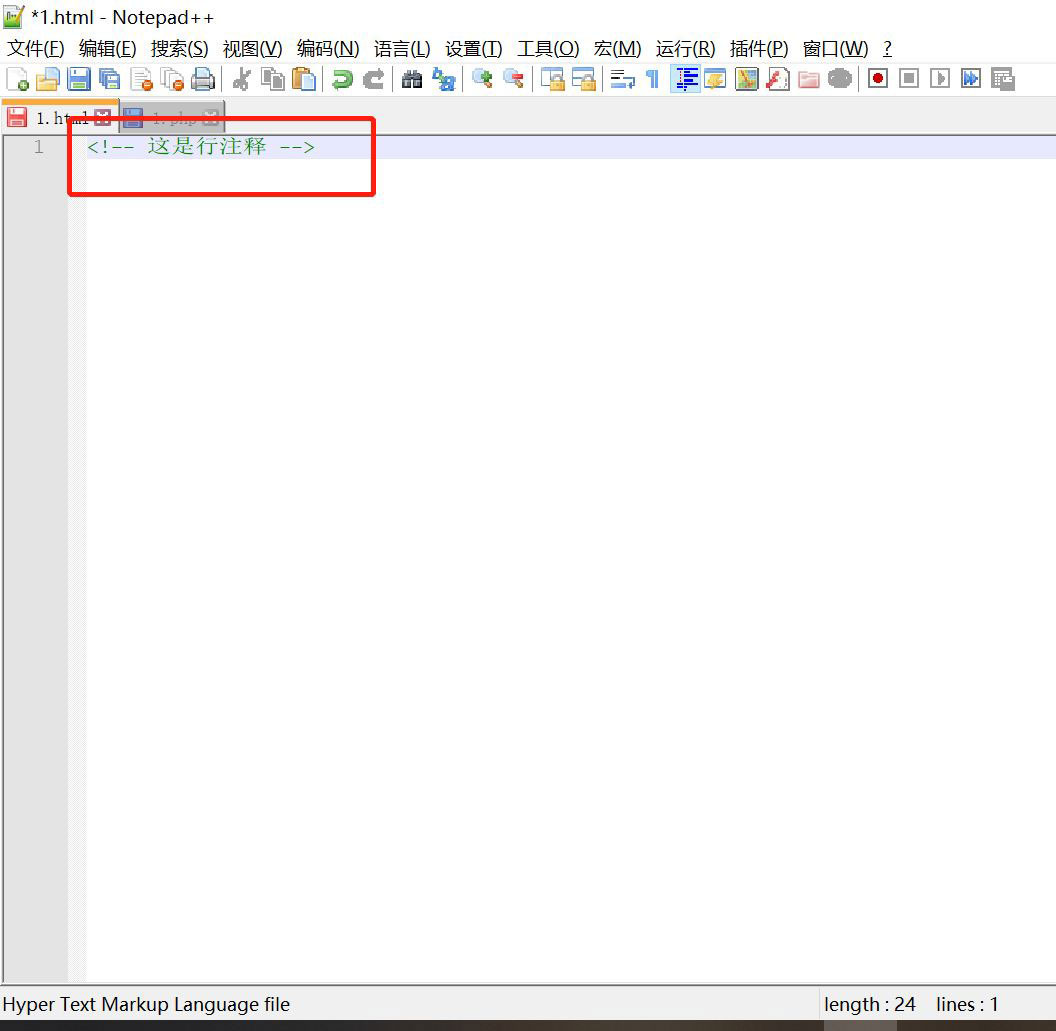
Task: Click the Copy icon in the toolbar
Action: point(273,79)
